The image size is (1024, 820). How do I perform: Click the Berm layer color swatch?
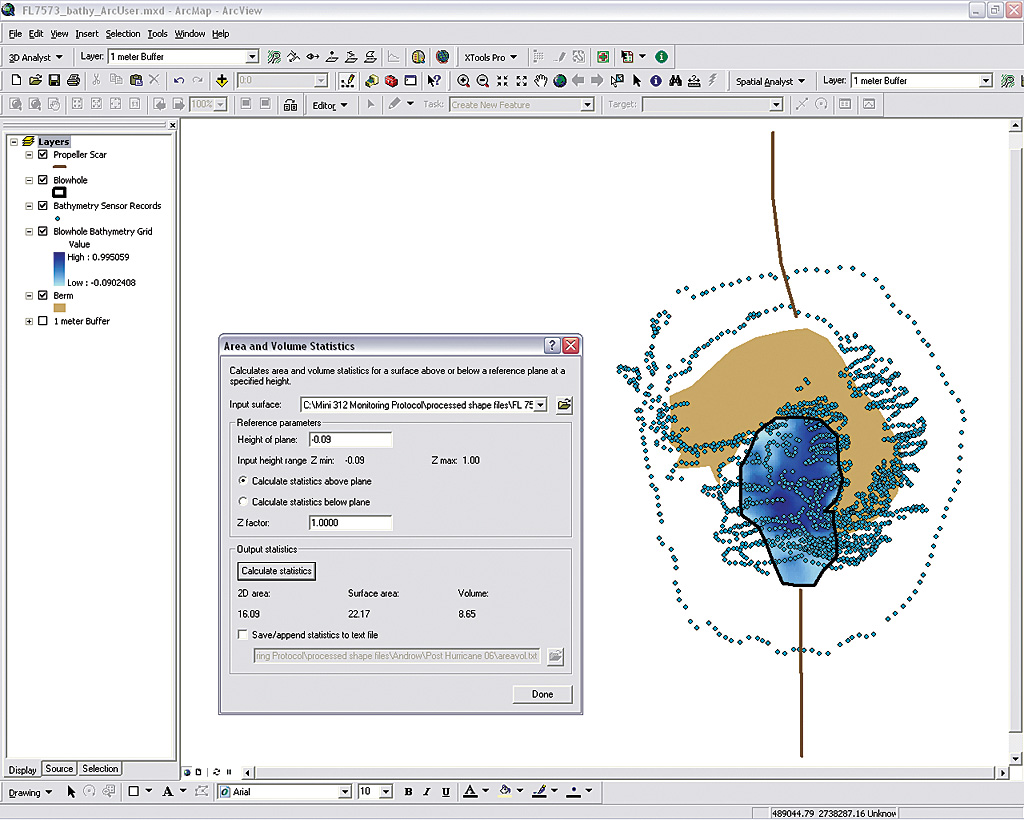[x=59, y=308]
